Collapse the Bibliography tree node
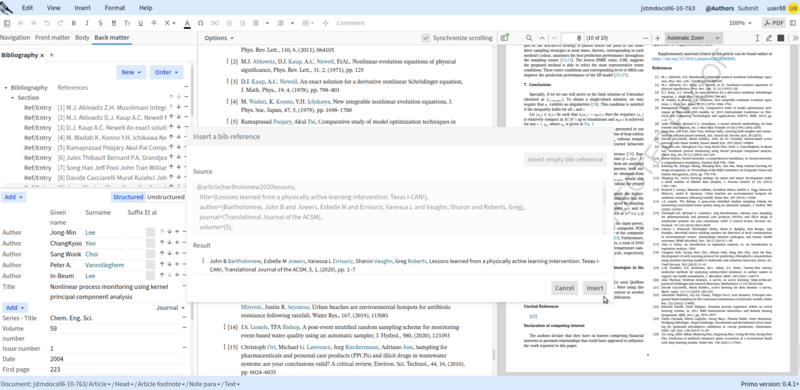800x390 pixels. point(6,88)
